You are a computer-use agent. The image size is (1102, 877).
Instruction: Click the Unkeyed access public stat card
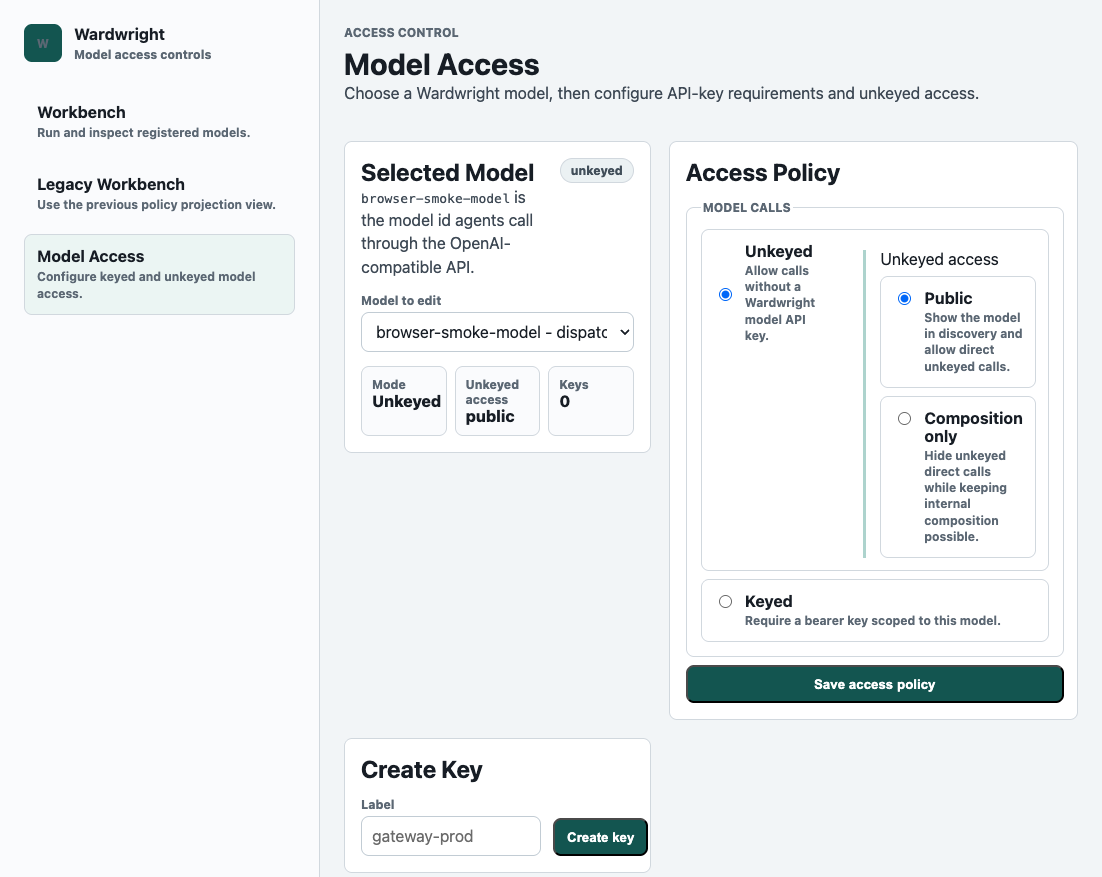[497, 401]
